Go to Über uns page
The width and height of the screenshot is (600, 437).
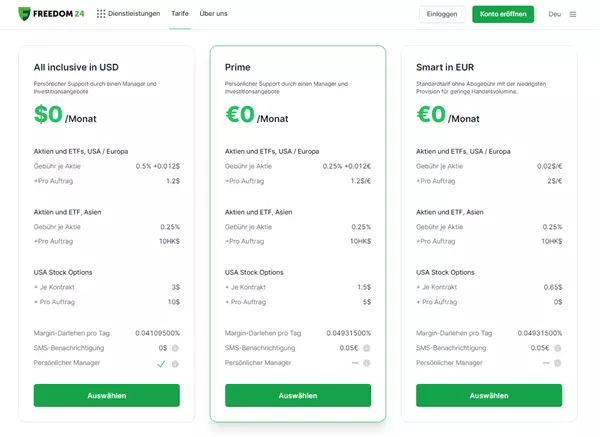(x=214, y=13)
